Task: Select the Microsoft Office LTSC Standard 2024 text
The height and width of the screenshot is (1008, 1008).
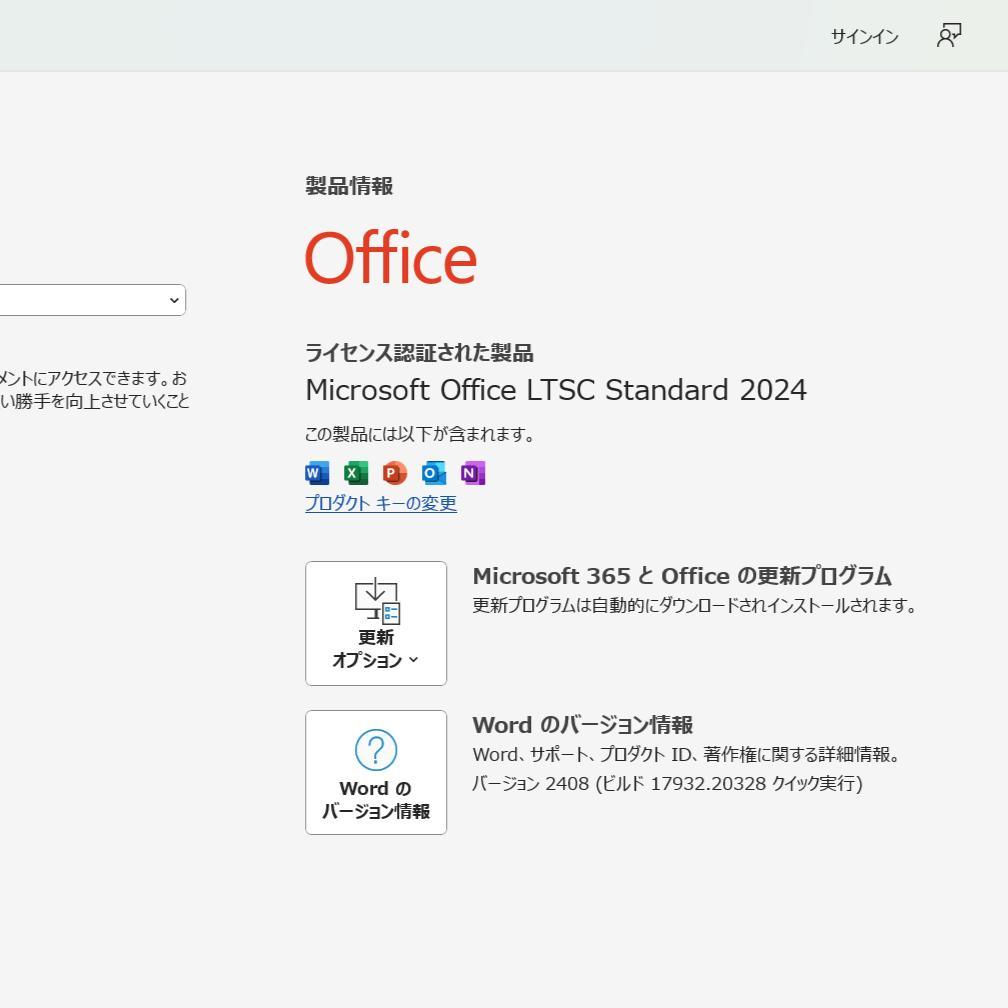Action: 556,390
